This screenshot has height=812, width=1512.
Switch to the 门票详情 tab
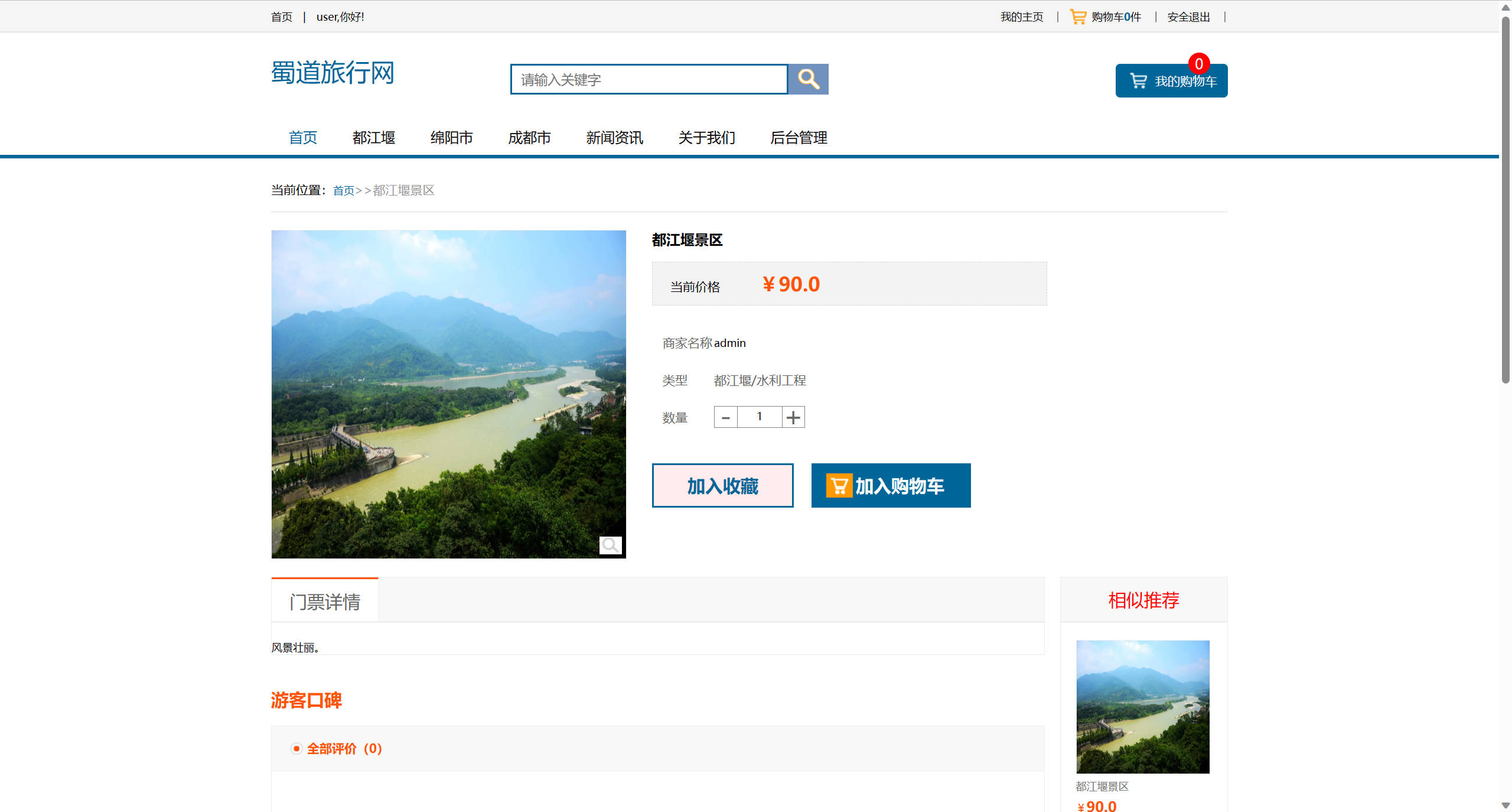pos(324,600)
